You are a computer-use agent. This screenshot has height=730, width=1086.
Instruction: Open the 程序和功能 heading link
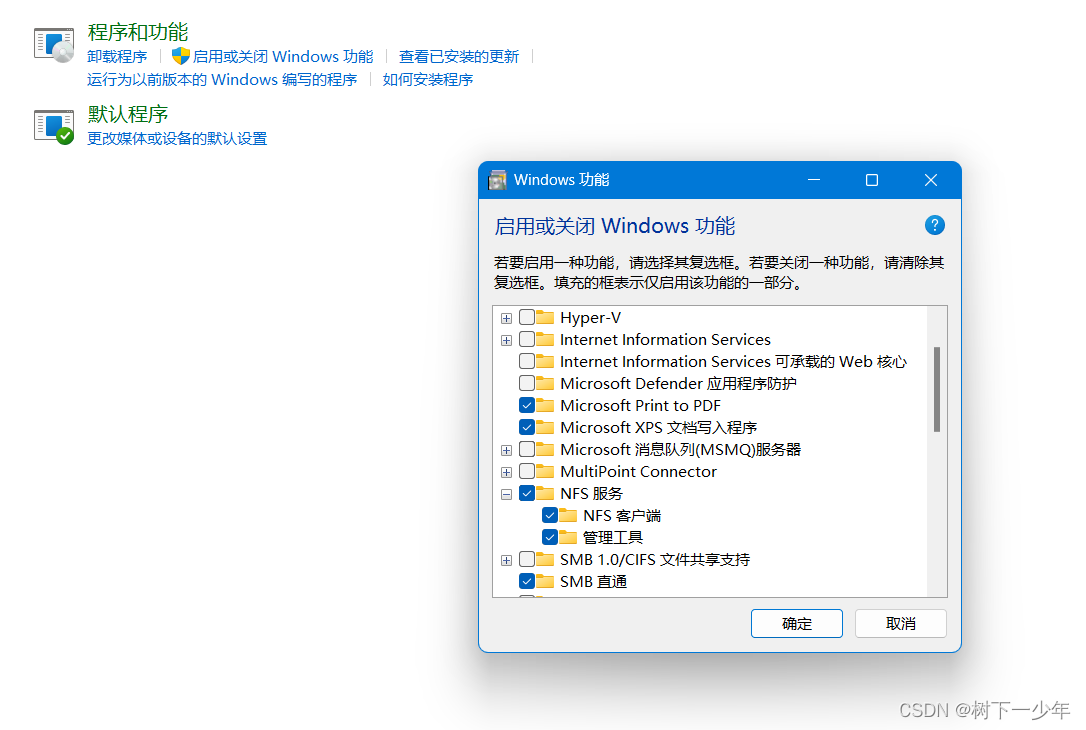[138, 32]
